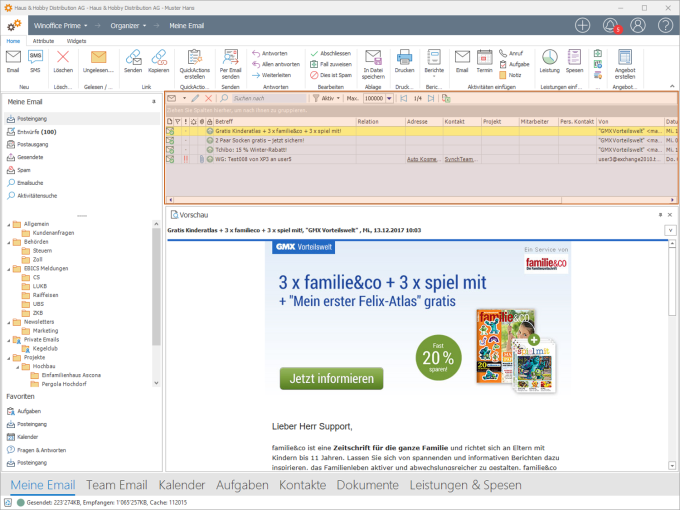Insert a Notiz activity

510,75
